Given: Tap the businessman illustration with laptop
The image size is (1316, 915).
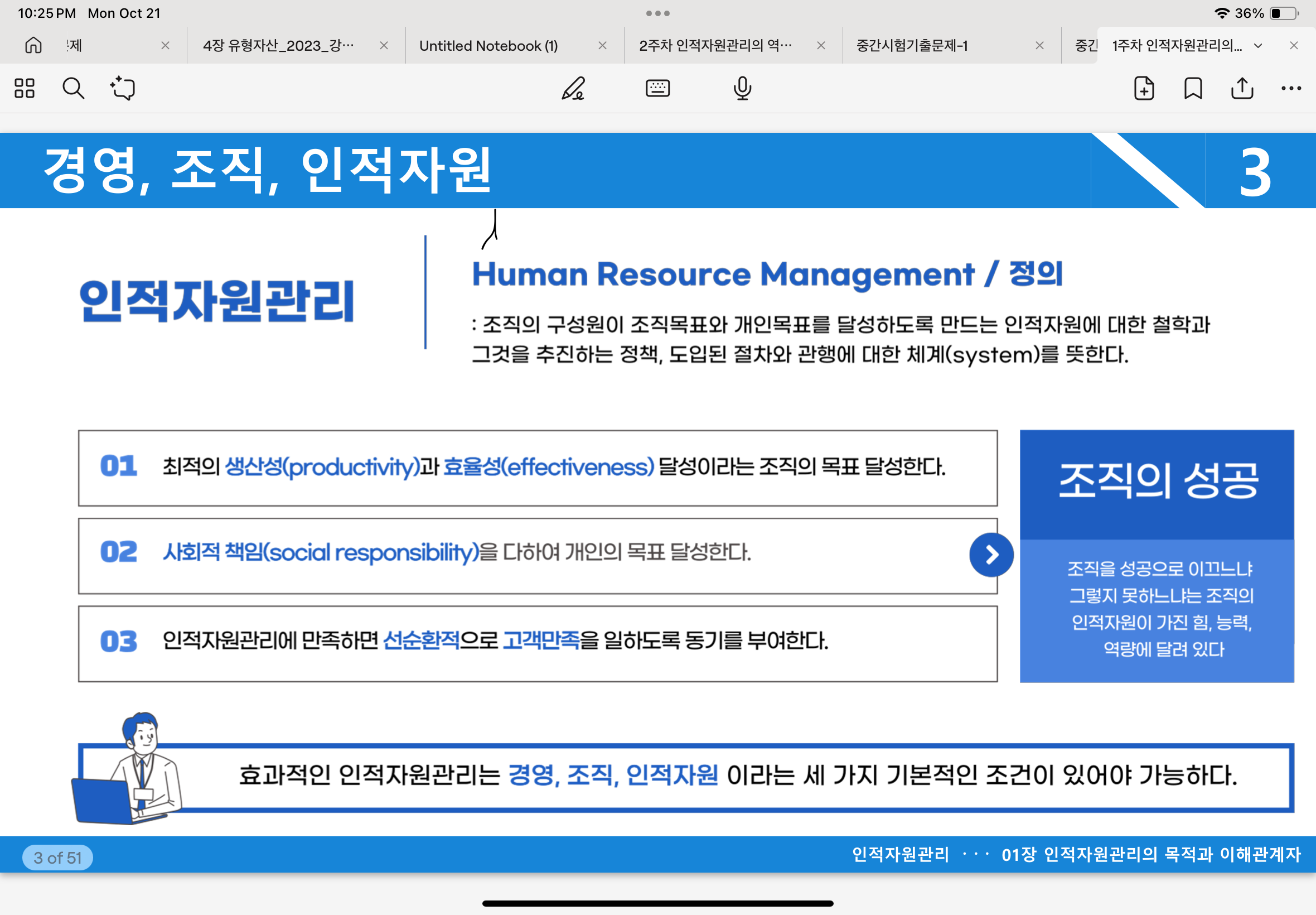Looking at the screenshot, I should tap(128, 768).
